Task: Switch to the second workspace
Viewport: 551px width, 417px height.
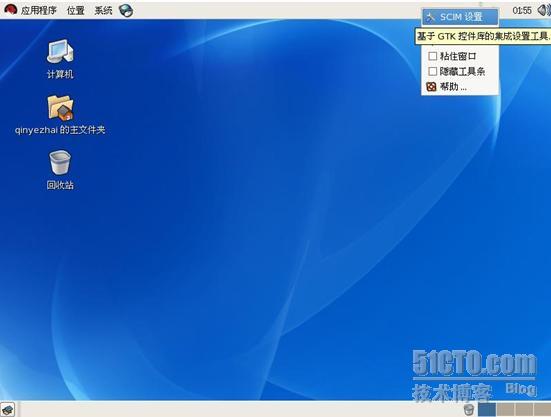Action: pyautogui.click(x=506, y=410)
